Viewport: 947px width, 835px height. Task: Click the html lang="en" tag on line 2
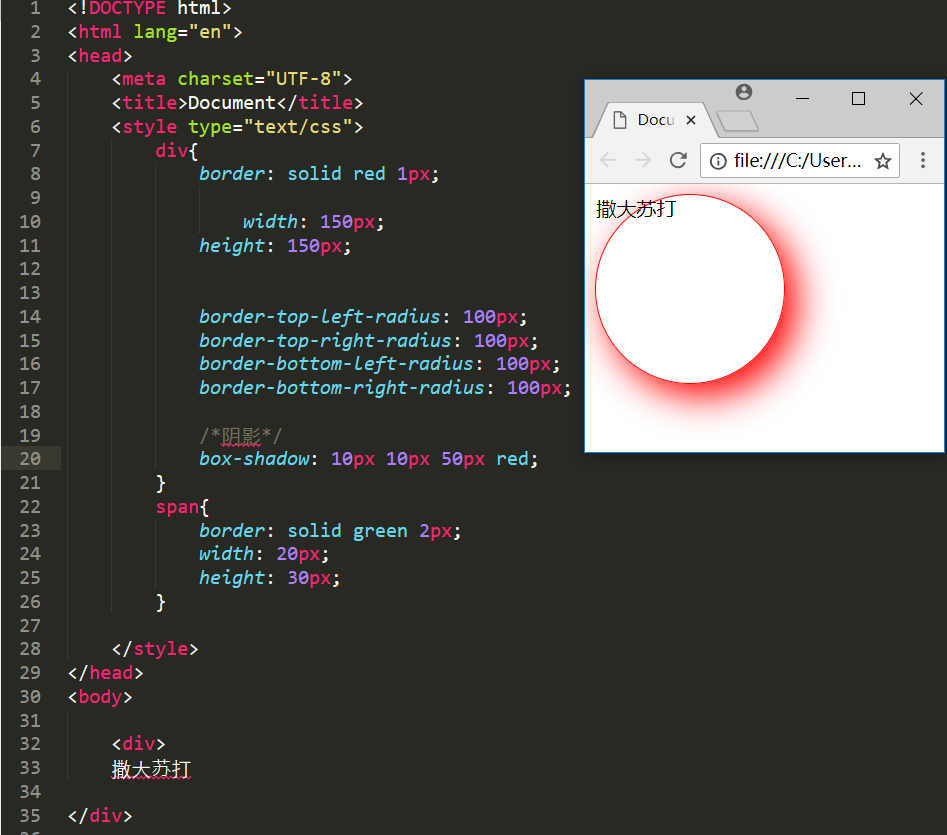(155, 31)
